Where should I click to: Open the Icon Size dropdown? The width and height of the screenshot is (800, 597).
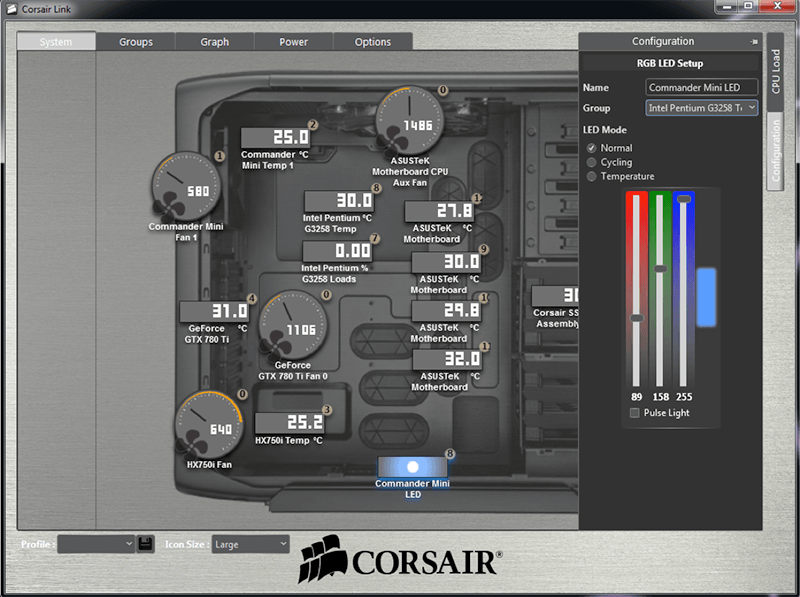click(x=250, y=544)
